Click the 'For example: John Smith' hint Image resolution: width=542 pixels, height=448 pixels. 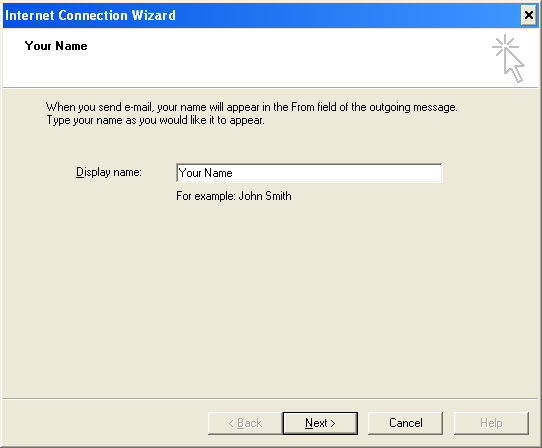234,196
